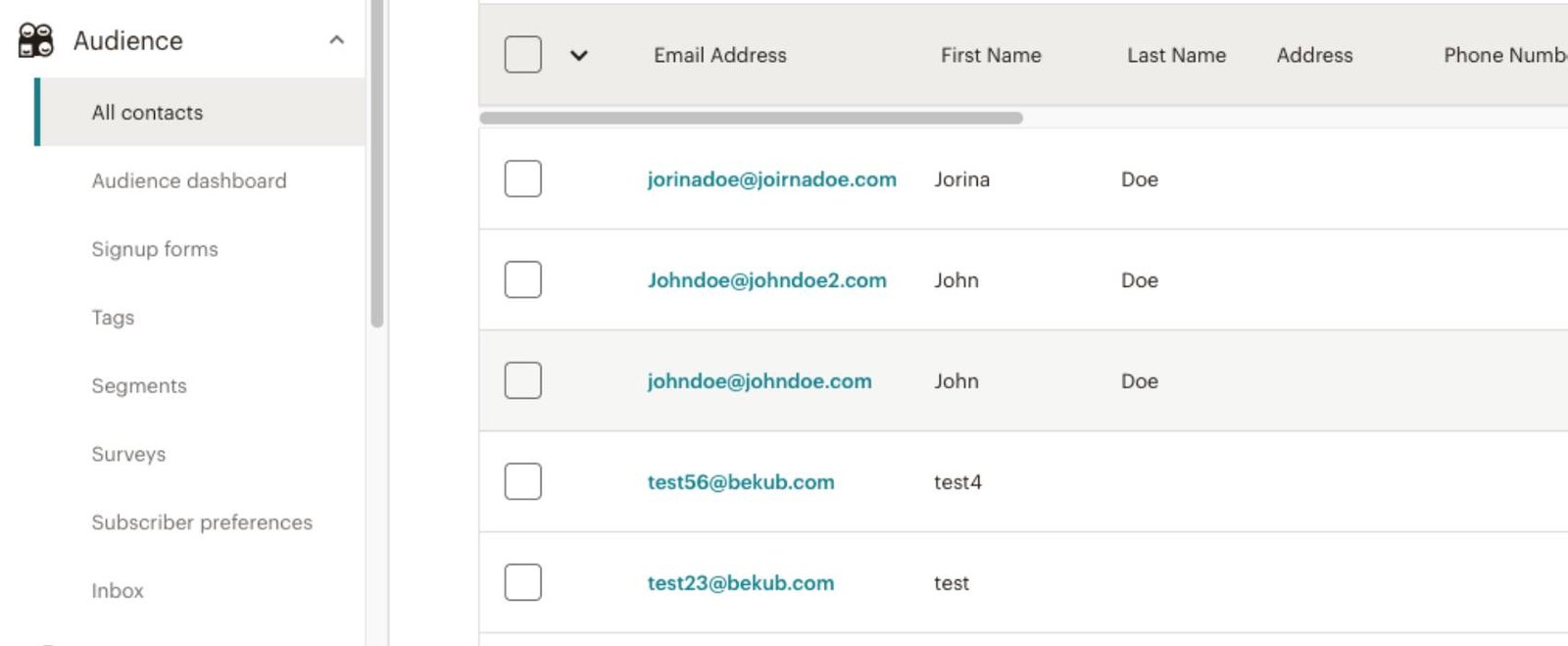The image size is (1568, 646).
Task: Select the test56@bekub.com row checkbox
Action: pos(522,481)
